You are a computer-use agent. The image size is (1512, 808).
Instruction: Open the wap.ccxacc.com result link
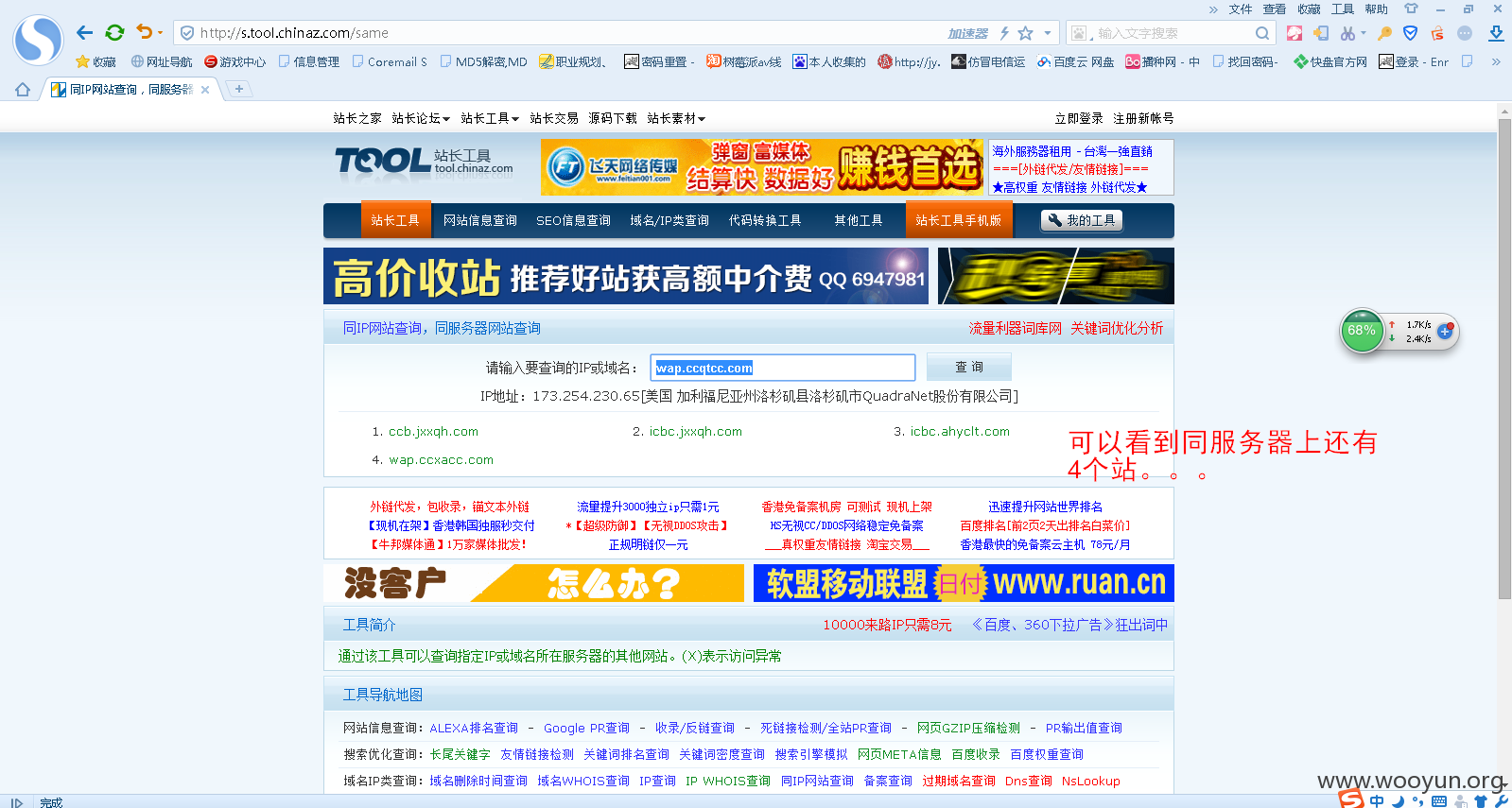click(441, 460)
